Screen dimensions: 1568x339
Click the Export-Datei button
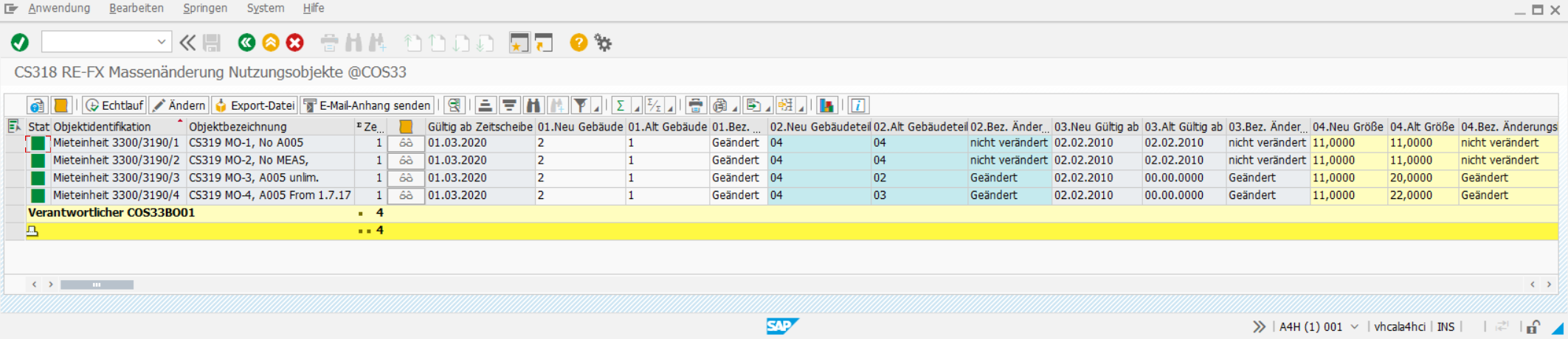coord(255,105)
